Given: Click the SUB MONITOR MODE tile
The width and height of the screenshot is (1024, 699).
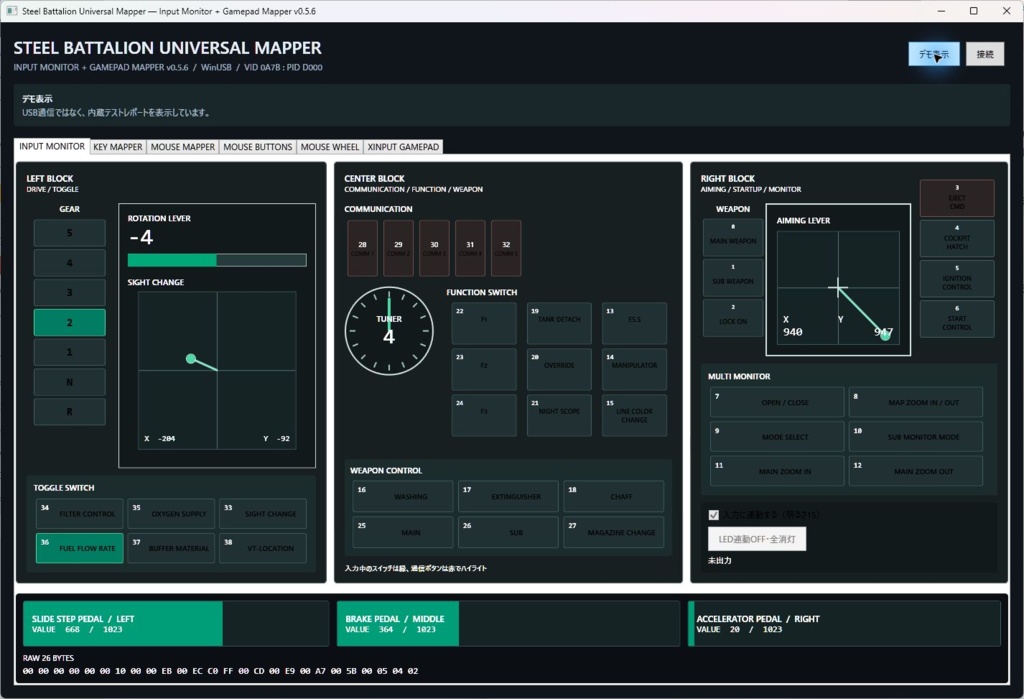Looking at the screenshot, I should pos(916,436).
